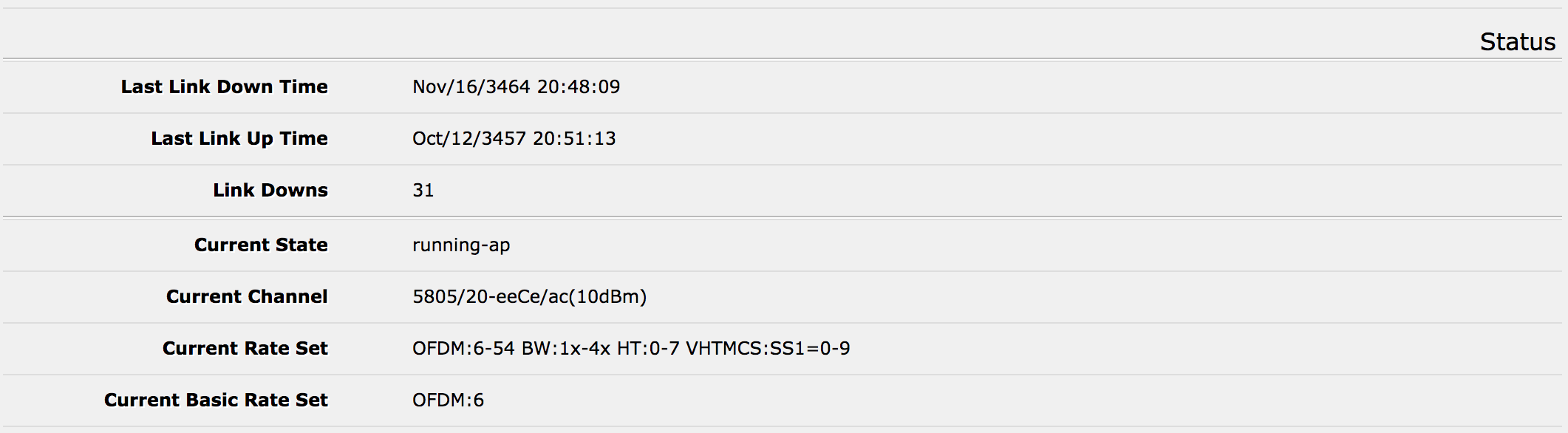
Task: Click the running-ap state value
Action: [461, 245]
